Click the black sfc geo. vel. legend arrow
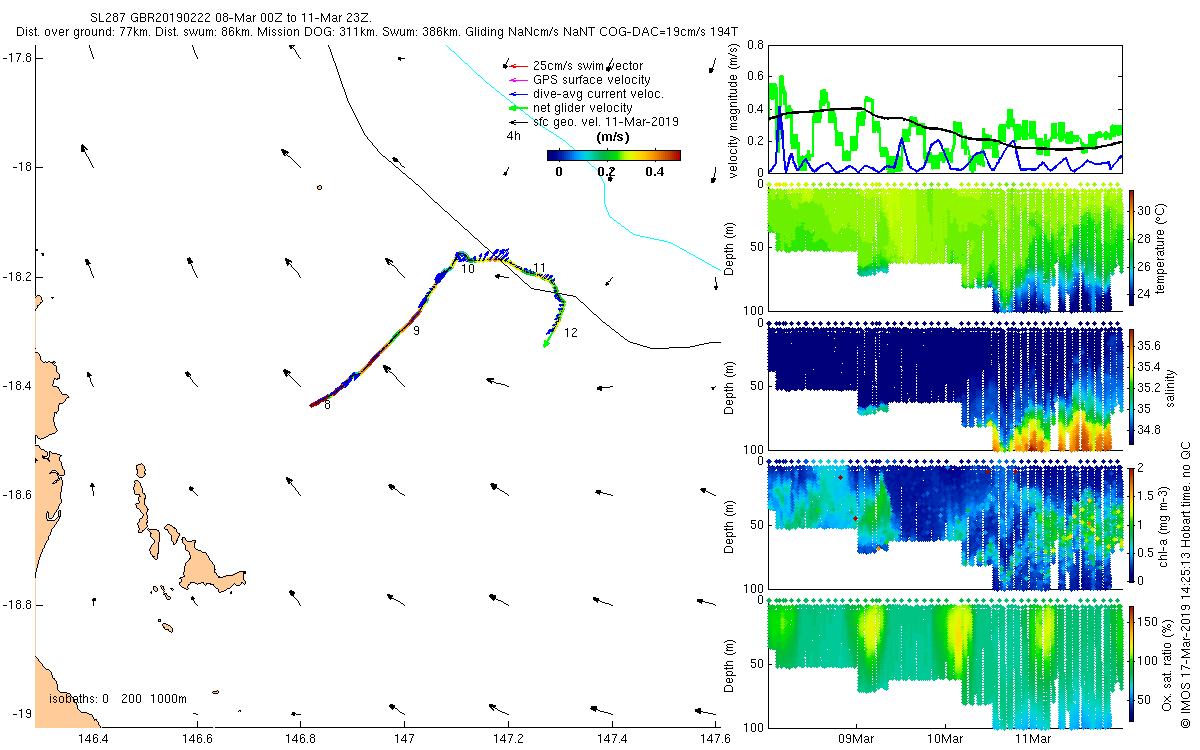 click(x=516, y=122)
